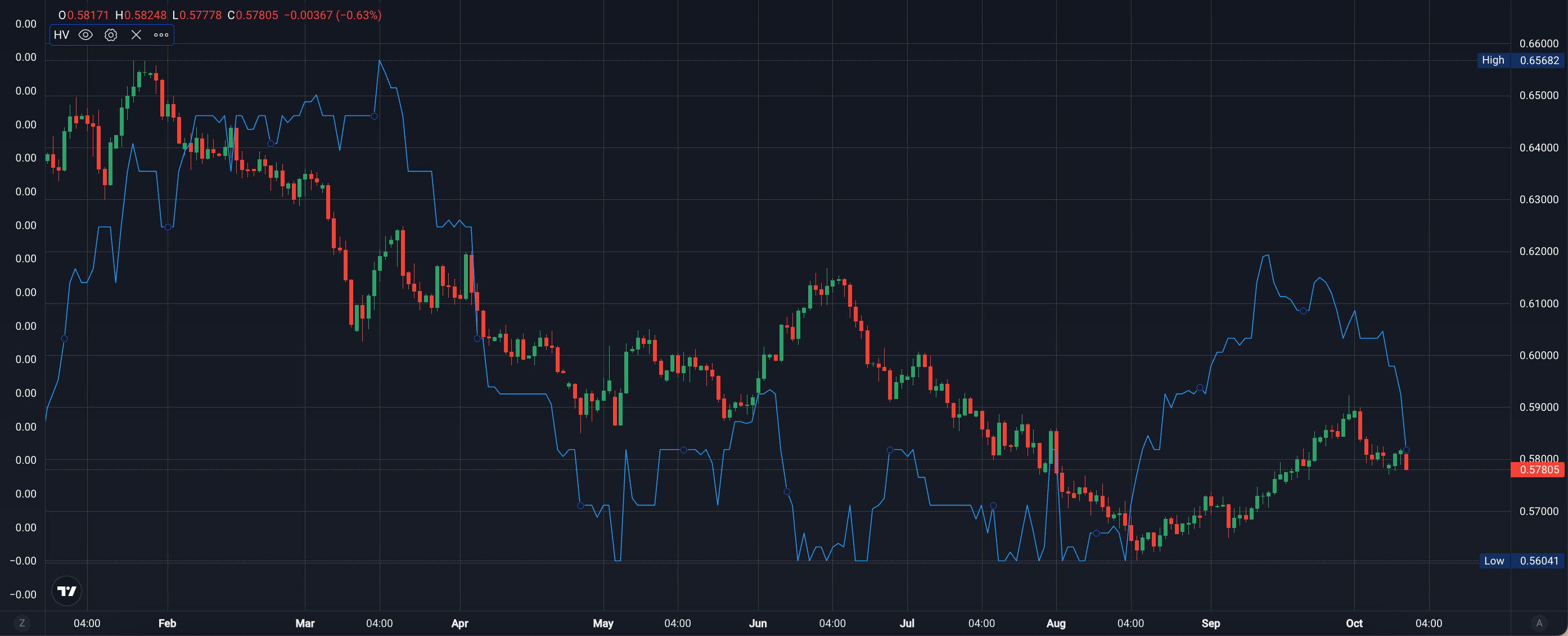Click the Jul label on time axis

[907, 622]
